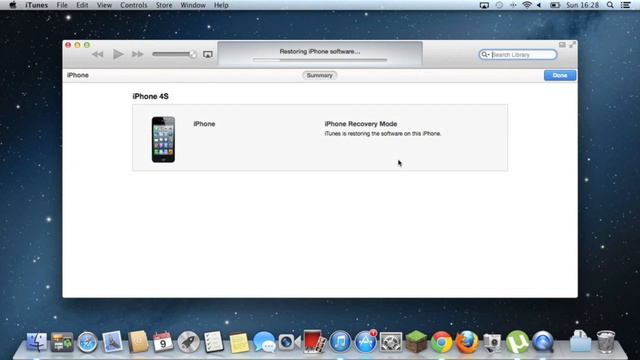Open the iTunes menu
The image size is (640, 360).
pyautogui.click(x=36, y=5)
